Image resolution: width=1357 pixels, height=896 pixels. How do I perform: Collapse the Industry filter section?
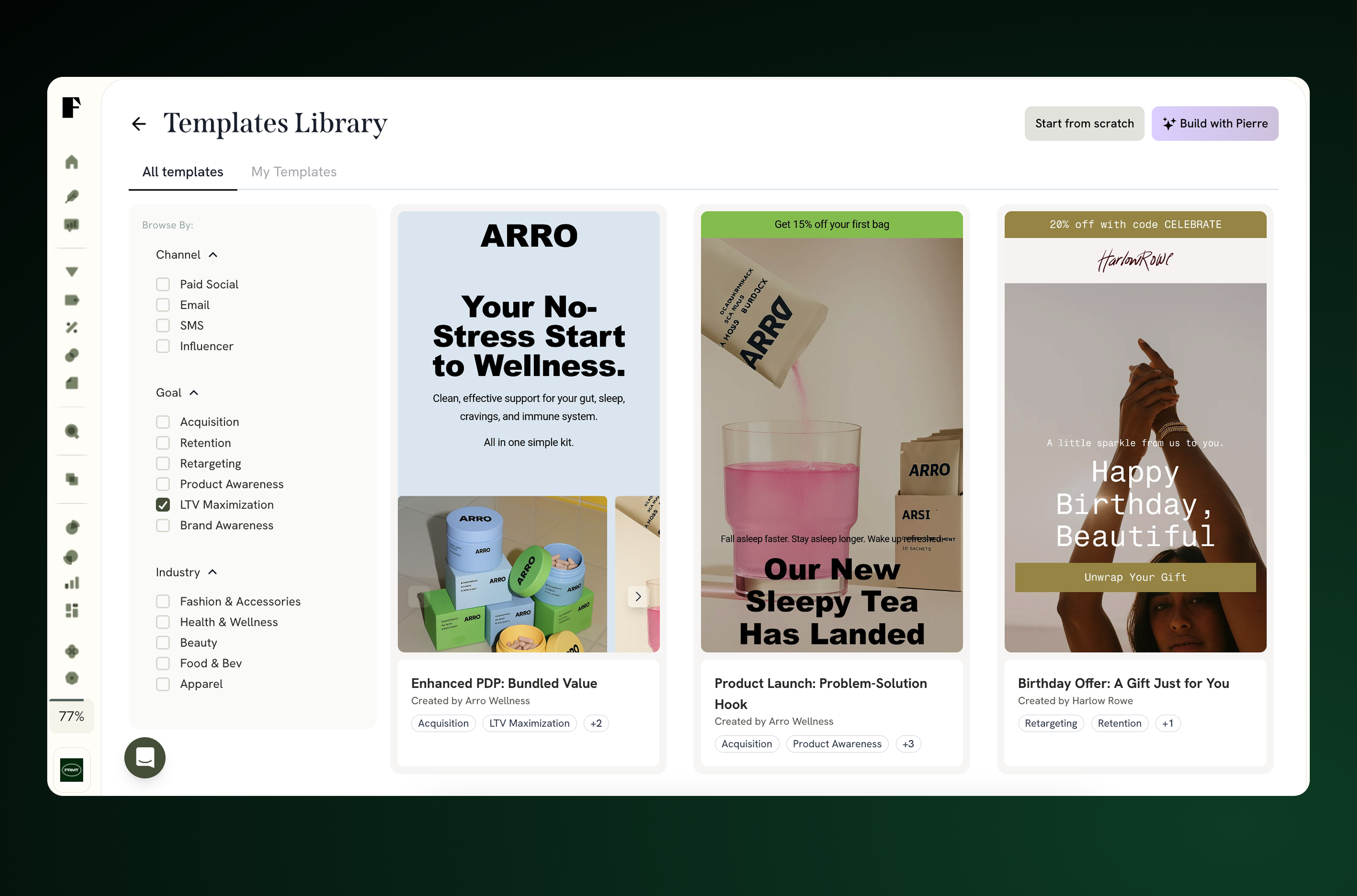(x=186, y=572)
